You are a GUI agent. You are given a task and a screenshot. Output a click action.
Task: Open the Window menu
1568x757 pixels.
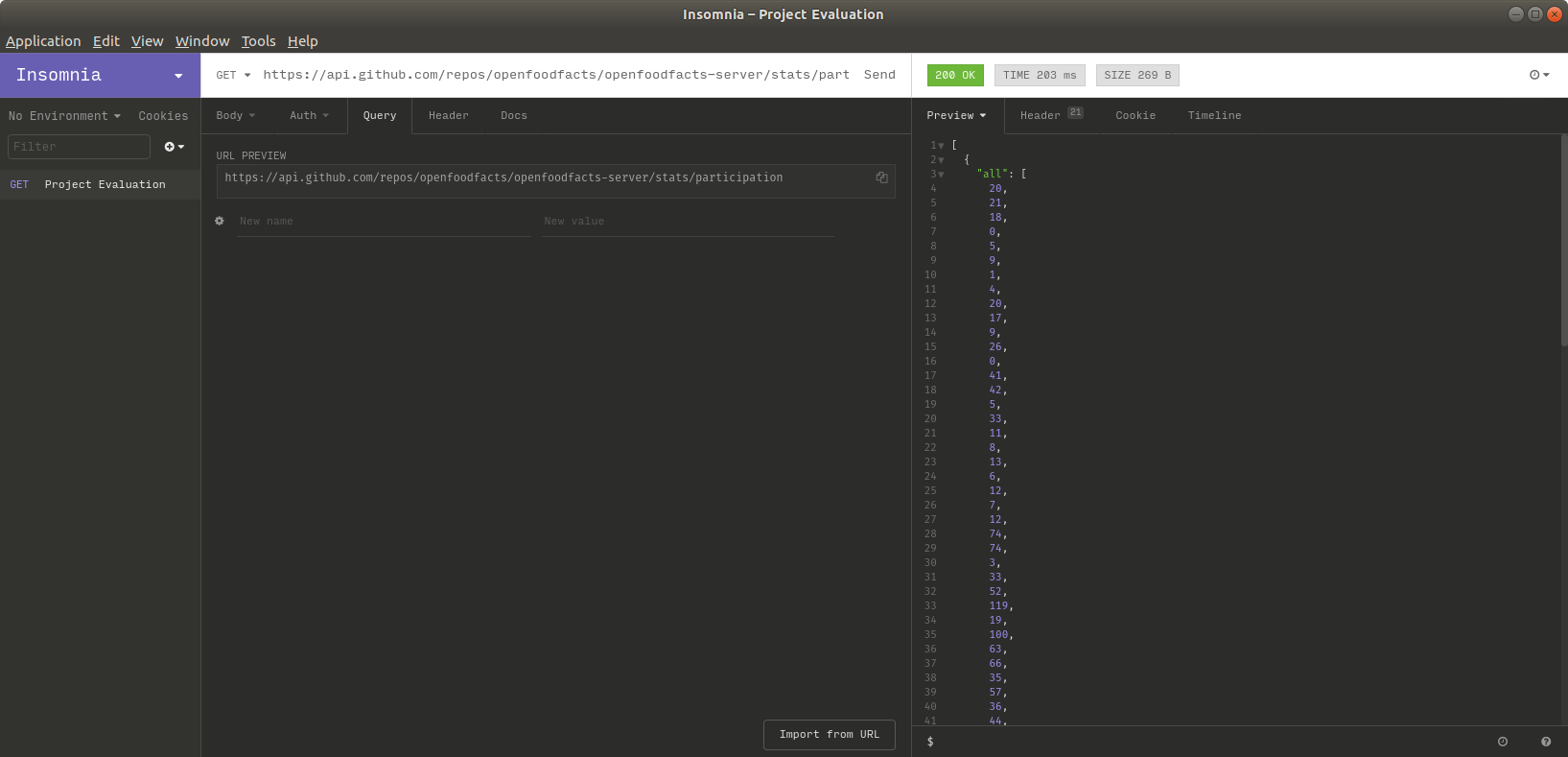tap(202, 41)
